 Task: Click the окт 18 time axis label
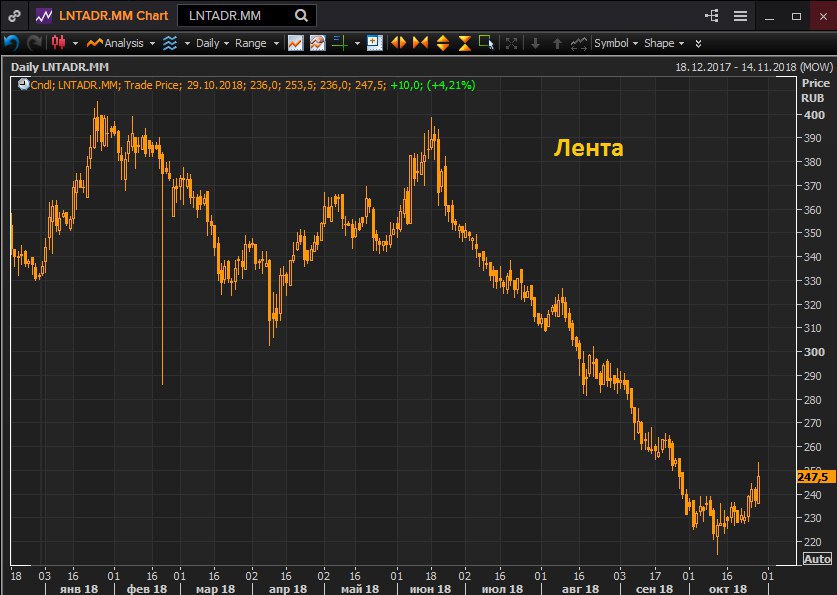(x=728, y=589)
